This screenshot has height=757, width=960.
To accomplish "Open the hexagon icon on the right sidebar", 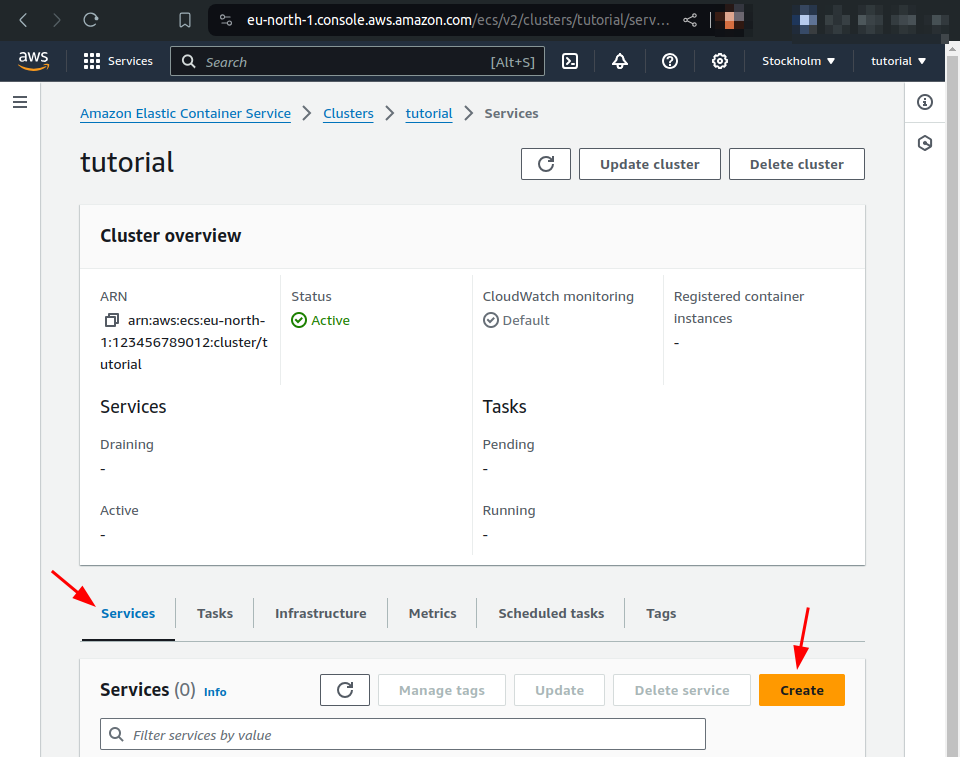I will [925, 143].
